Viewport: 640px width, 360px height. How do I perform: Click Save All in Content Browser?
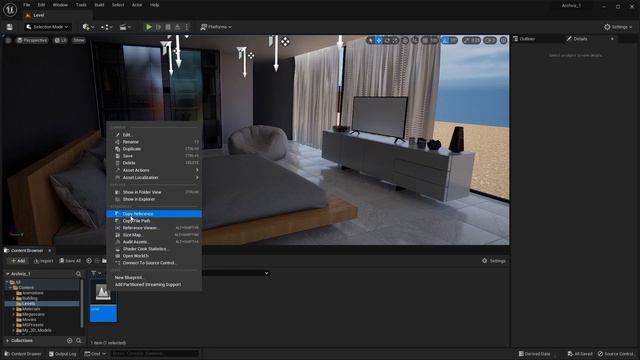[x=70, y=261]
